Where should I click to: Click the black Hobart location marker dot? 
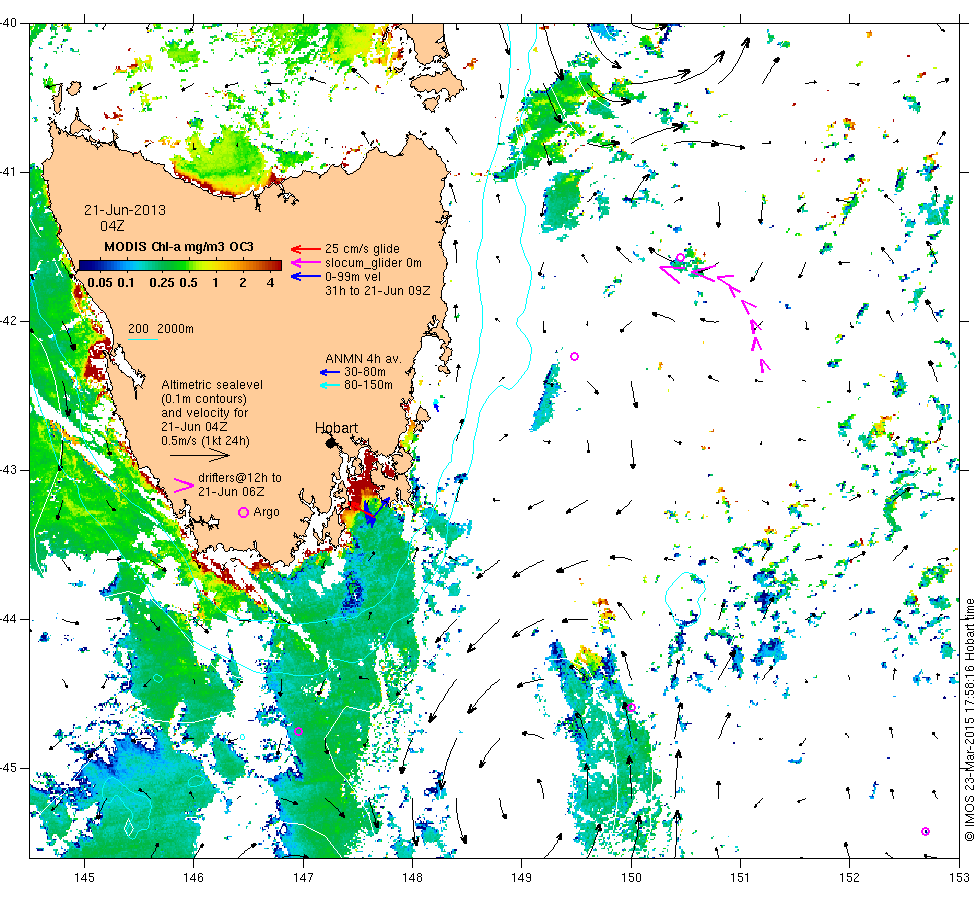click(x=330, y=443)
